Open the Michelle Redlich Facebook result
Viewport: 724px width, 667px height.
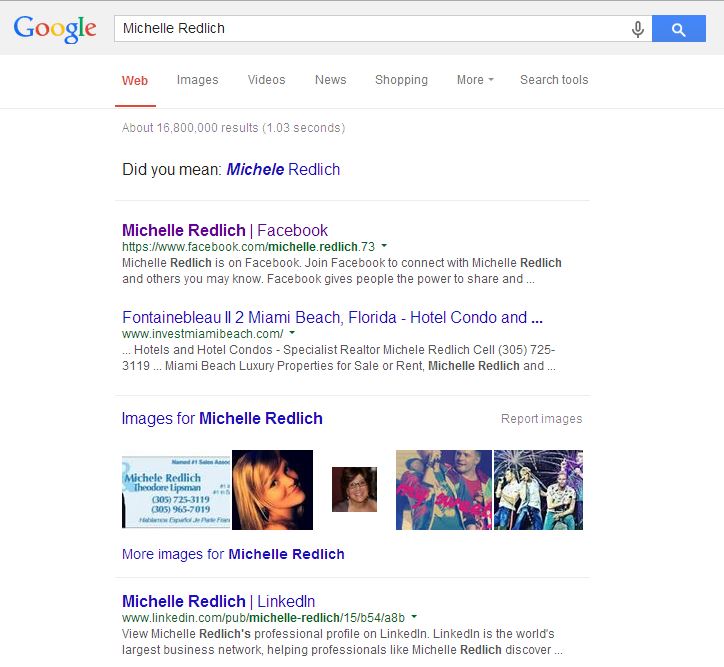point(225,230)
